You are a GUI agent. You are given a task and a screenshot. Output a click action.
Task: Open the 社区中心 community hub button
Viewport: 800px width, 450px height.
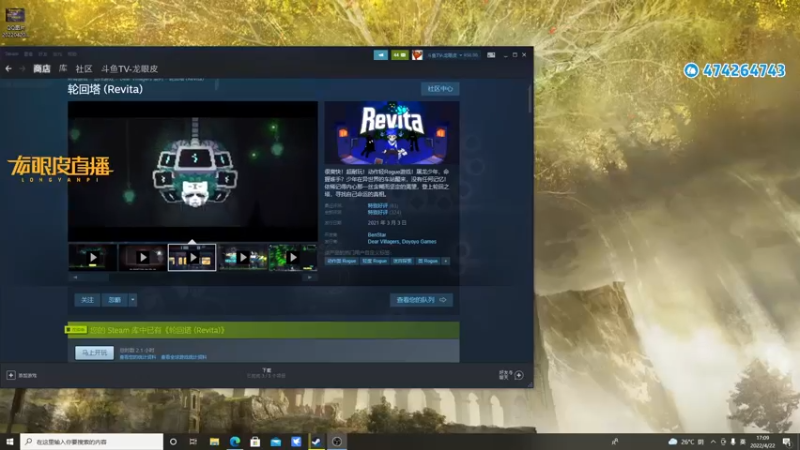tap(440, 89)
